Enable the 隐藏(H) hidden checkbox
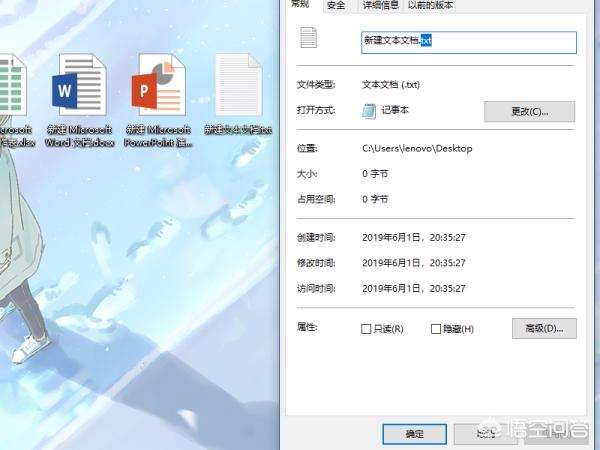 coord(436,329)
